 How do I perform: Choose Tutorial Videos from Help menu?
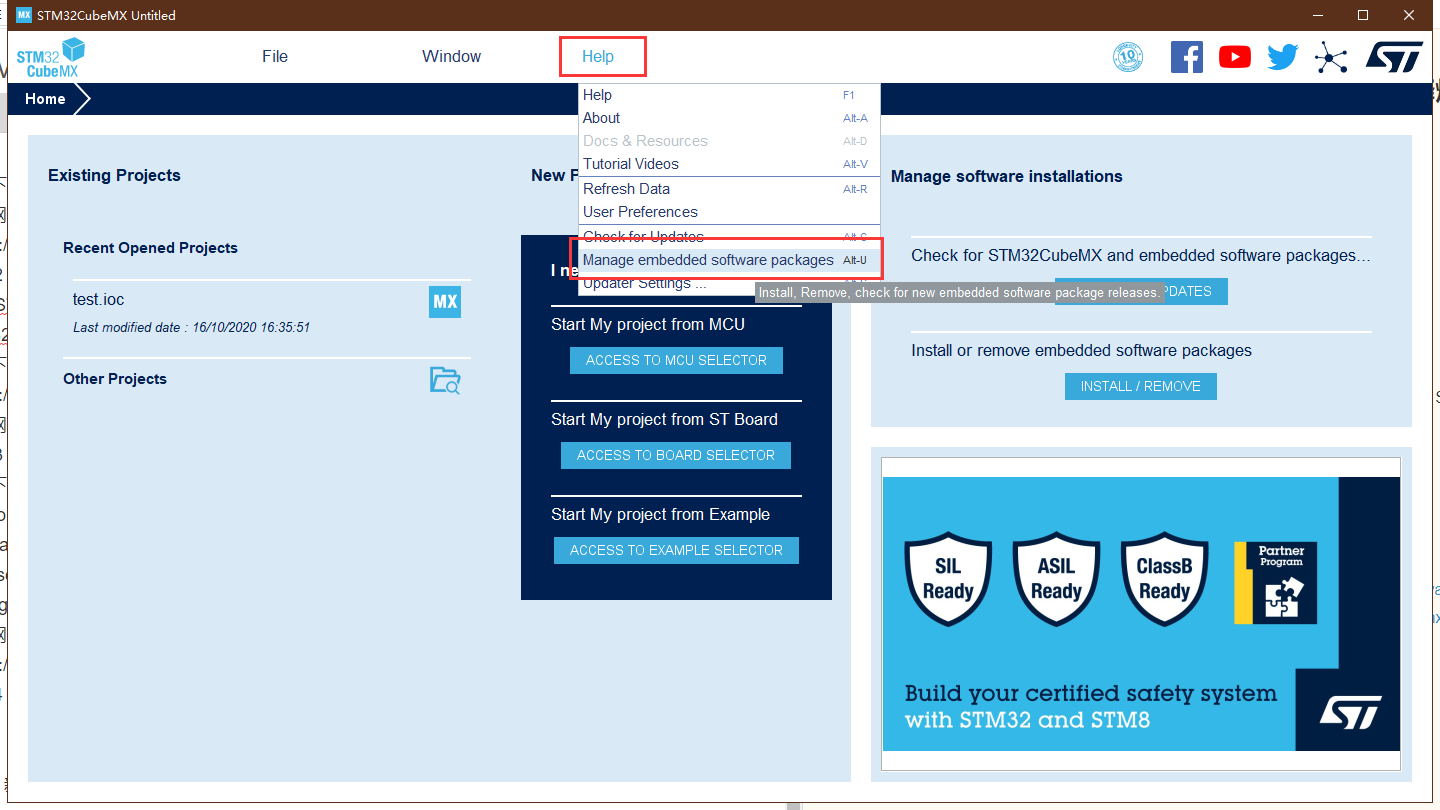tap(631, 164)
